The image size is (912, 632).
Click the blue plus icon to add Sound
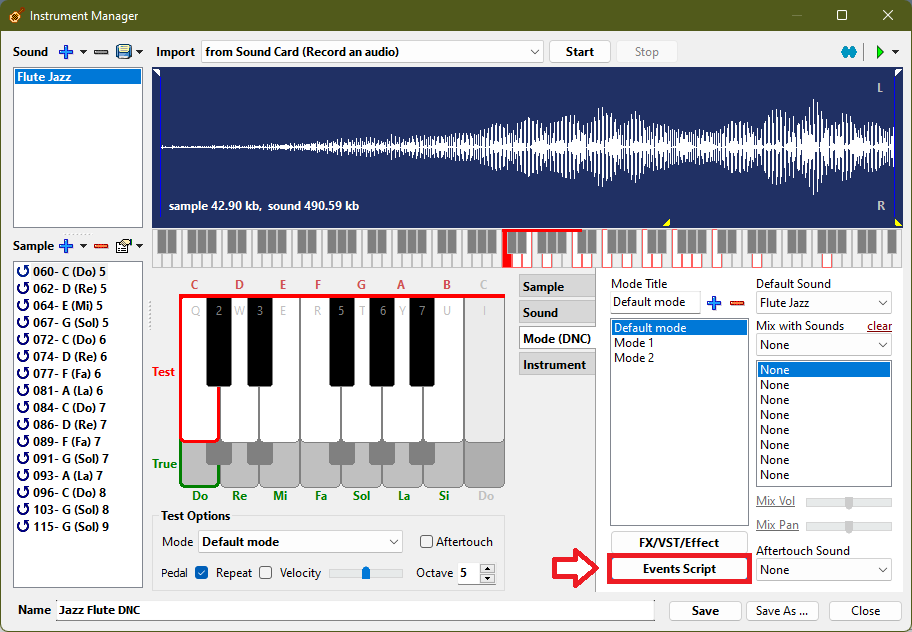pos(66,52)
